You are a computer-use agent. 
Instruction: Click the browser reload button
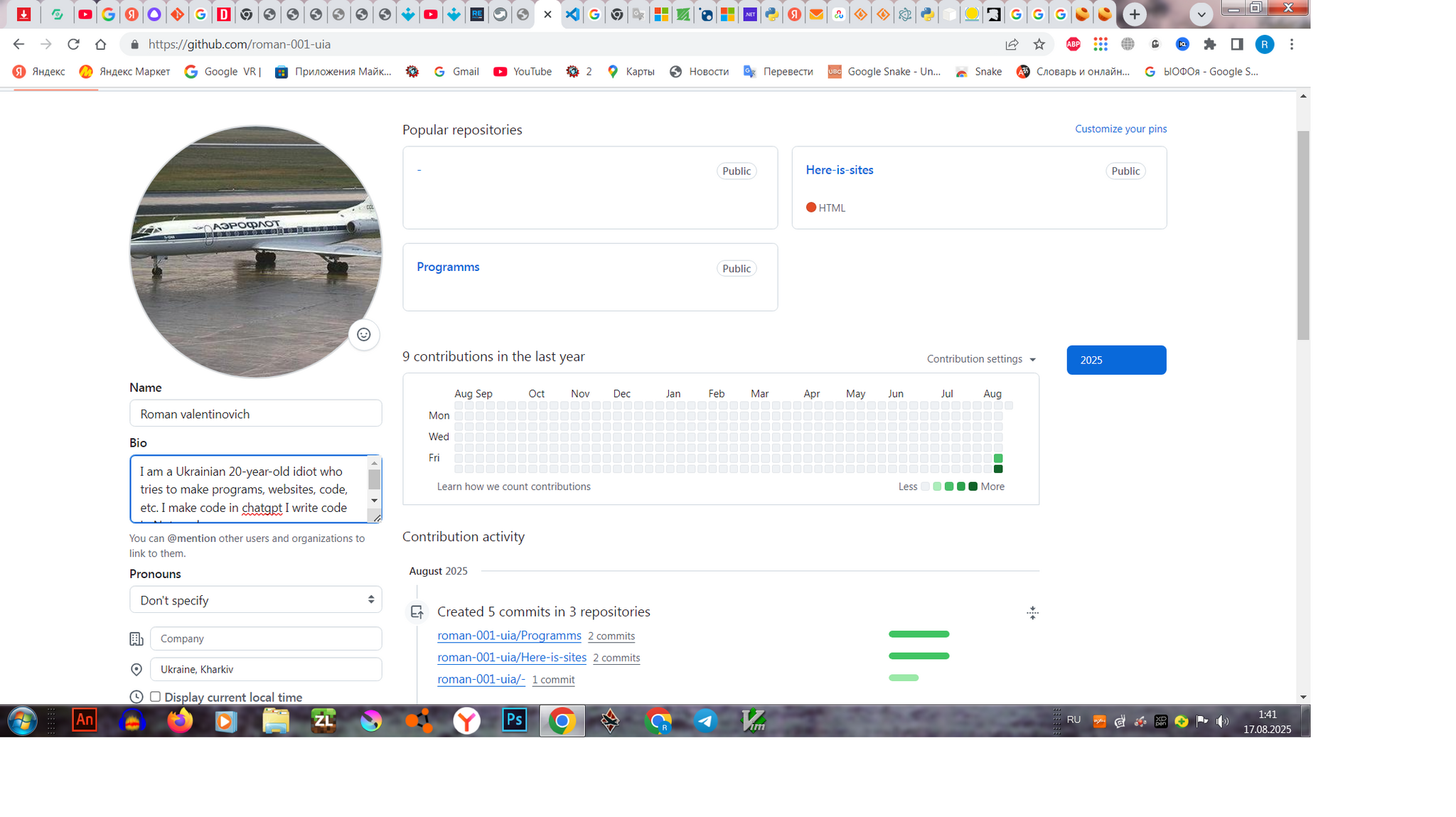pyautogui.click(x=73, y=44)
